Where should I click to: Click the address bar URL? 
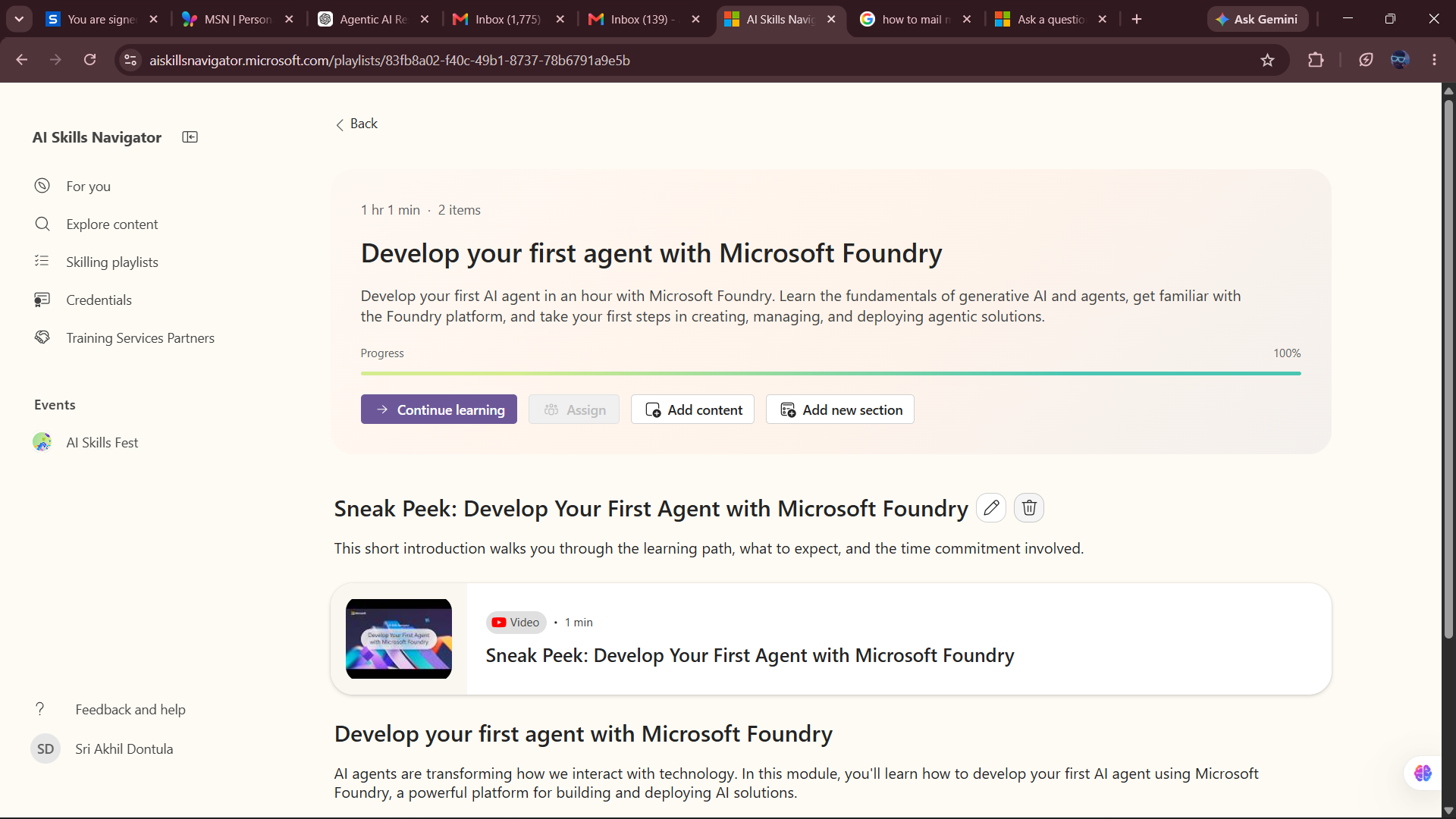click(x=390, y=61)
